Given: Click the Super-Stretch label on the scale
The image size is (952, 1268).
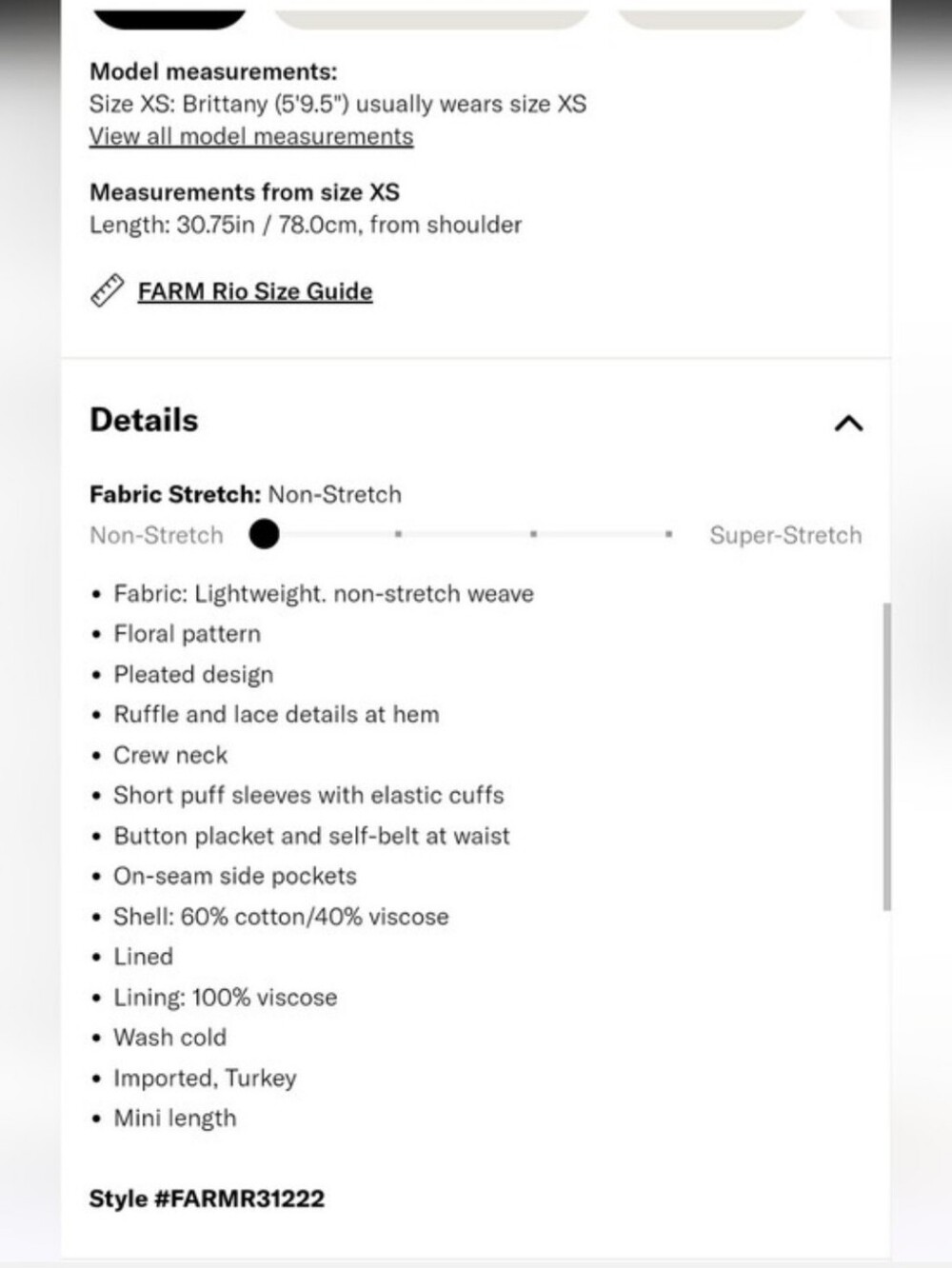Looking at the screenshot, I should [785, 535].
